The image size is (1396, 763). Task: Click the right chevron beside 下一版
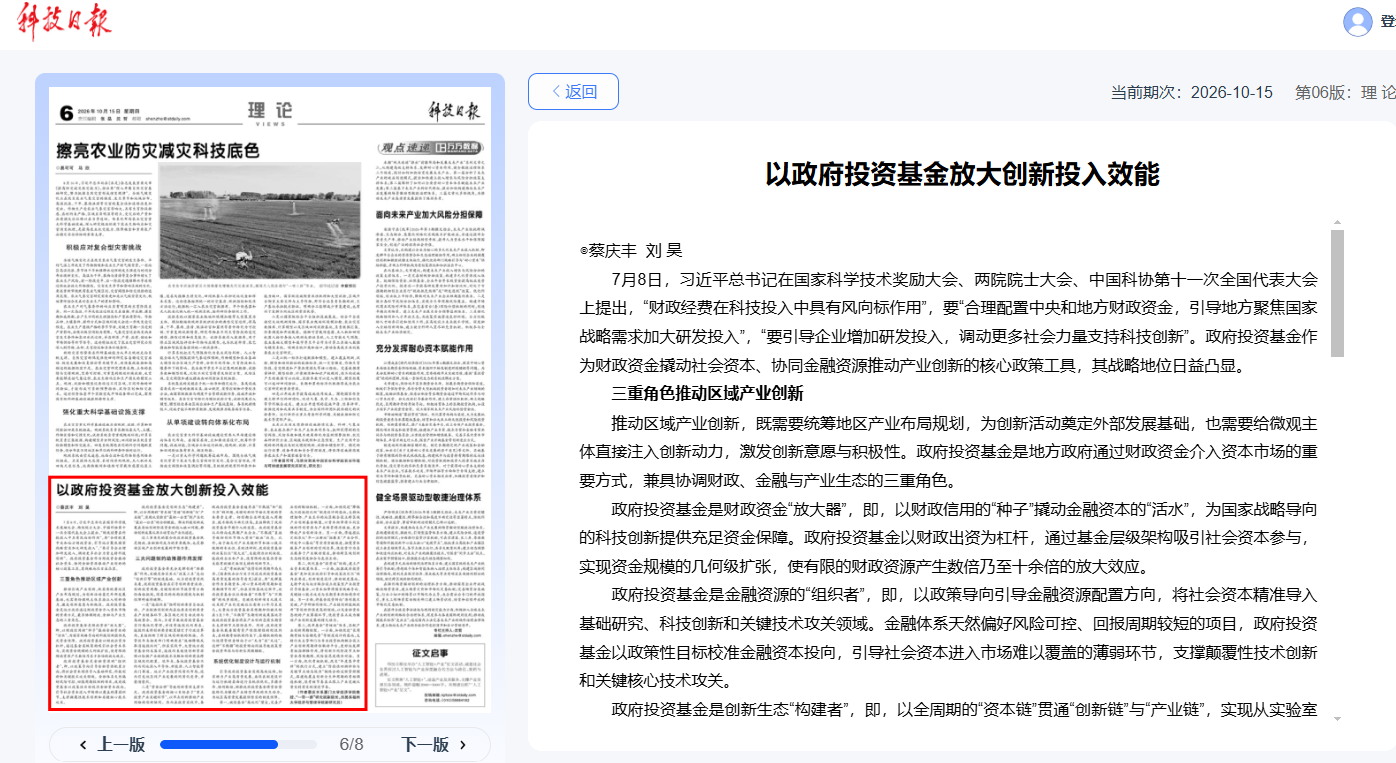point(463,744)
